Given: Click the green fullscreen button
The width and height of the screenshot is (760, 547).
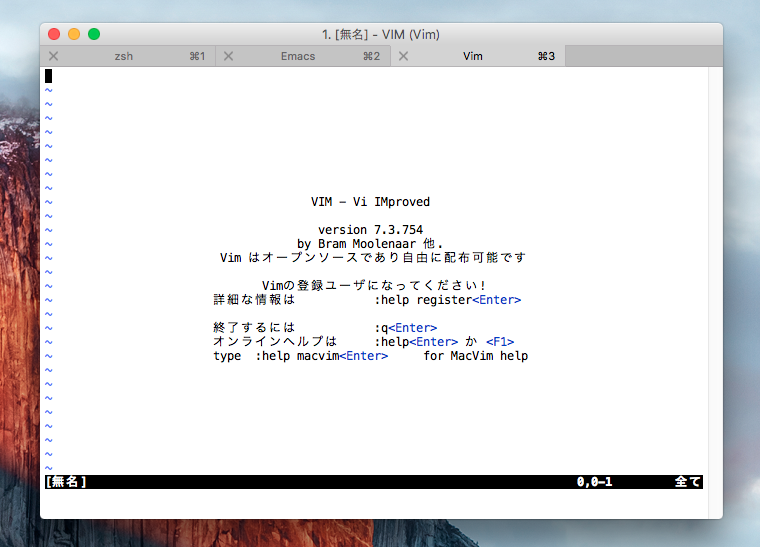Looking at the screenshot, I should coord(94,34).
